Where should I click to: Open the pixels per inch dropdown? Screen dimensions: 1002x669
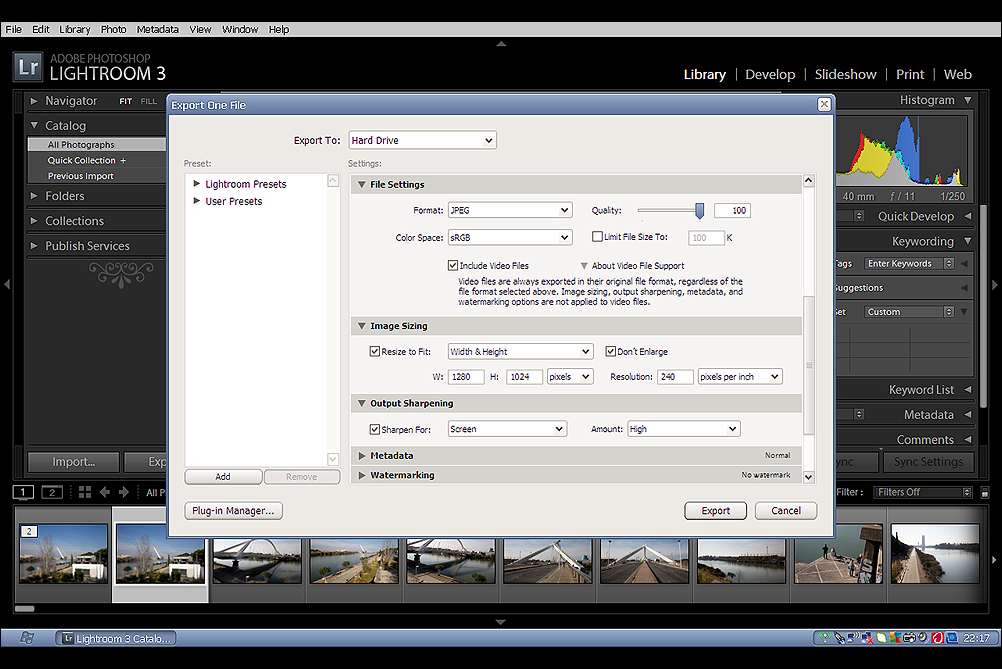(740, 377)
